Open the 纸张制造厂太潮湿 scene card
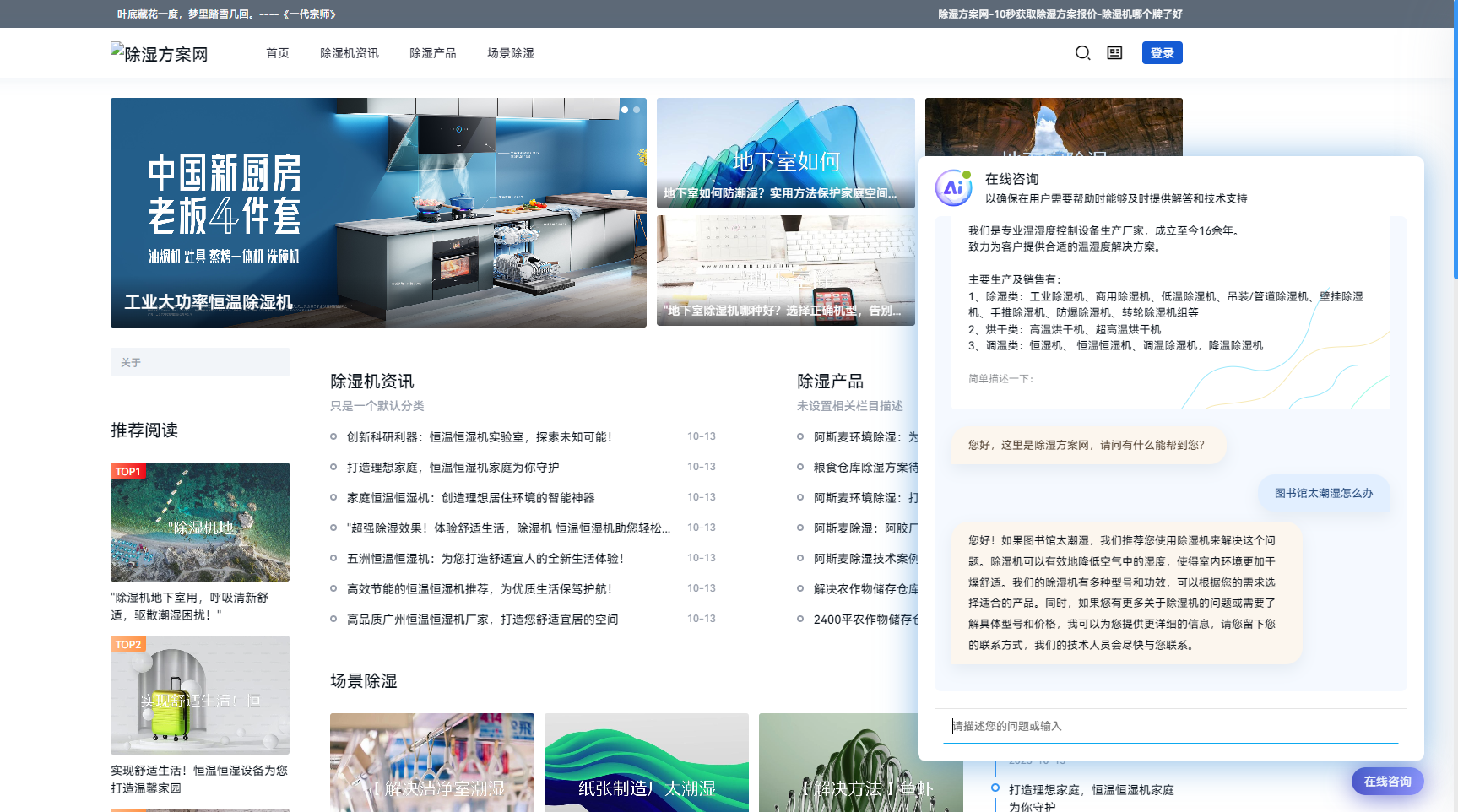1458x812 pixels. pos(646,762)
